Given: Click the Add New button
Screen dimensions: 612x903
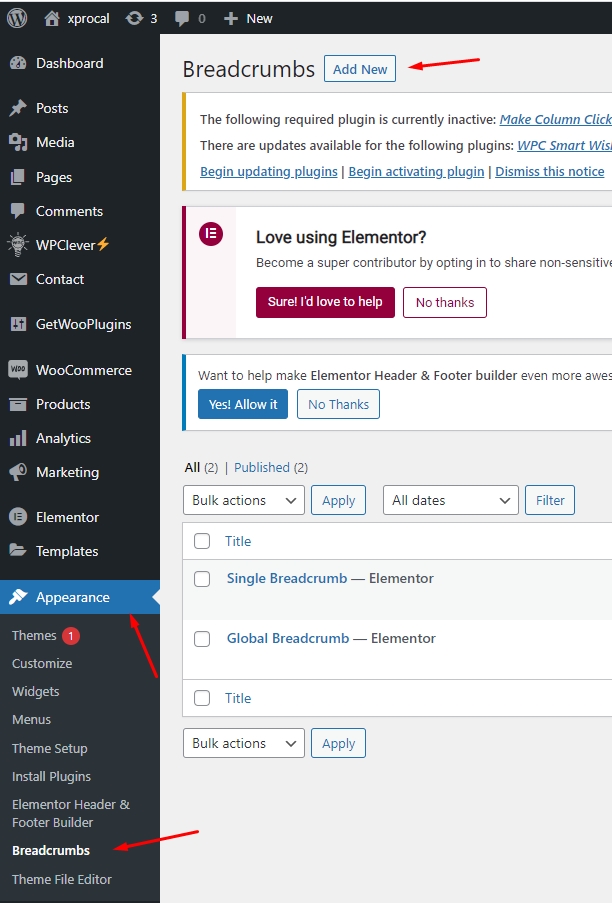Looking at the screenshot, I should click(360, 69).
